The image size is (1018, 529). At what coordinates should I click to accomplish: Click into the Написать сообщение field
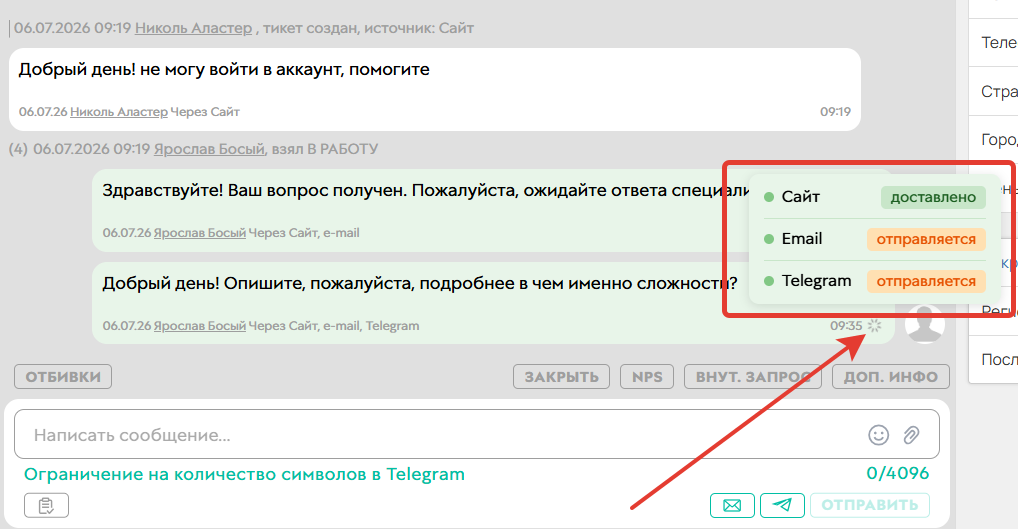[477, 434]
